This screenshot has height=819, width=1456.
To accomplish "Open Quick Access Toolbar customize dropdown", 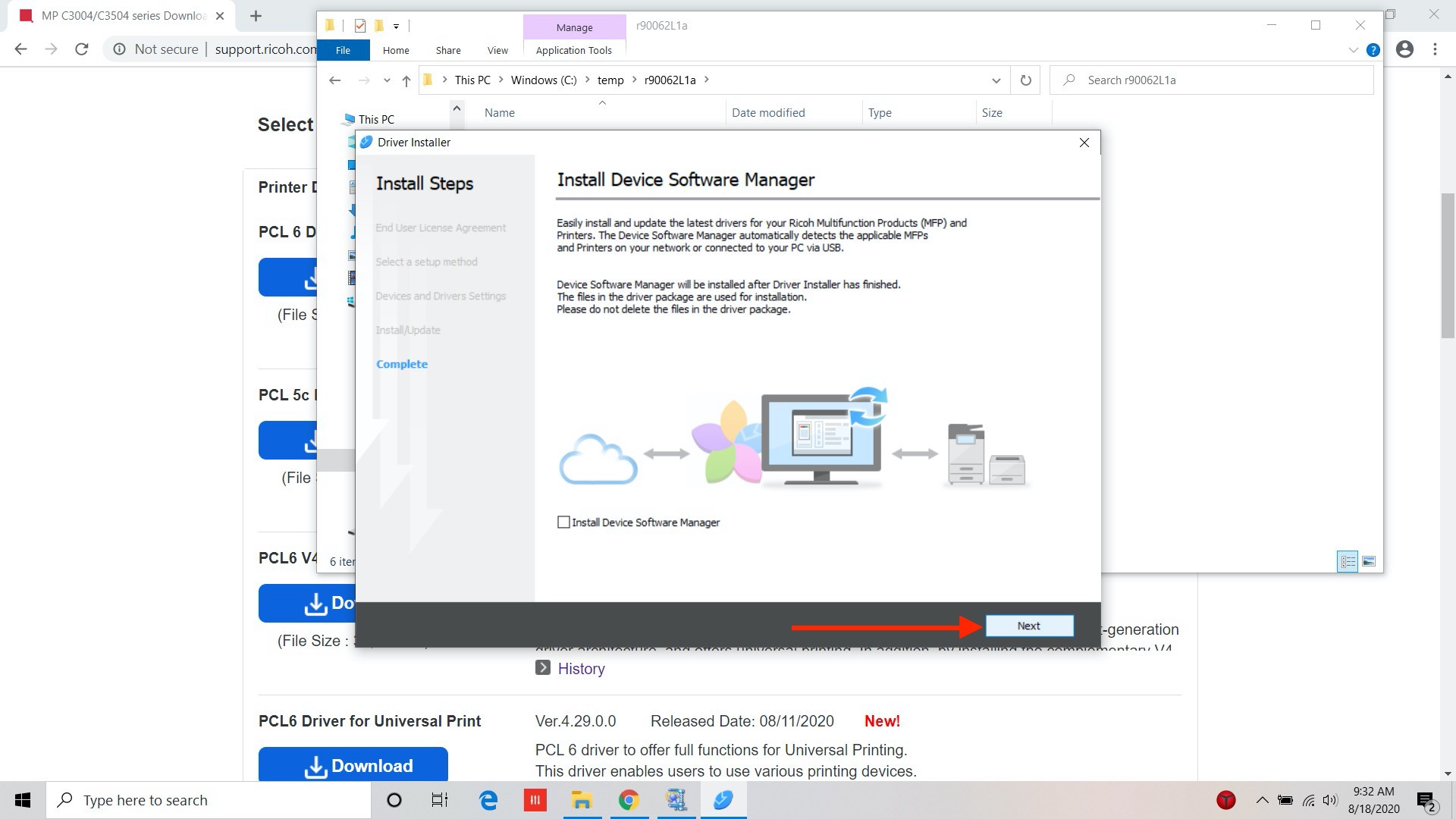I will [x=396, y=27].
